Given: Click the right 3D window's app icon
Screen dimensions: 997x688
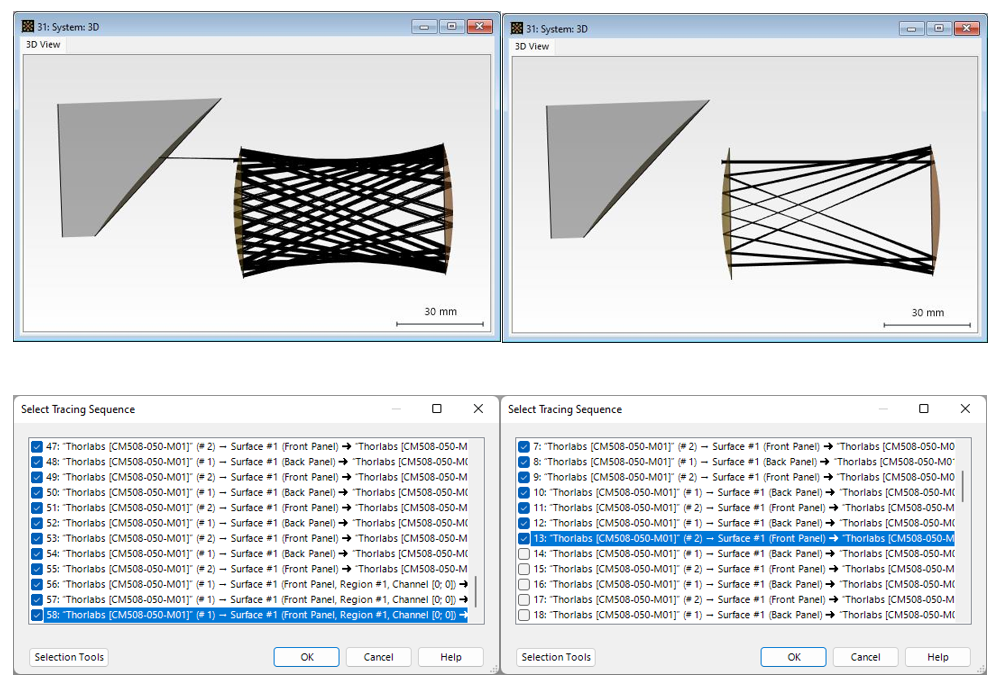Looking at the screenshot, I should click(x=516, y=28).
